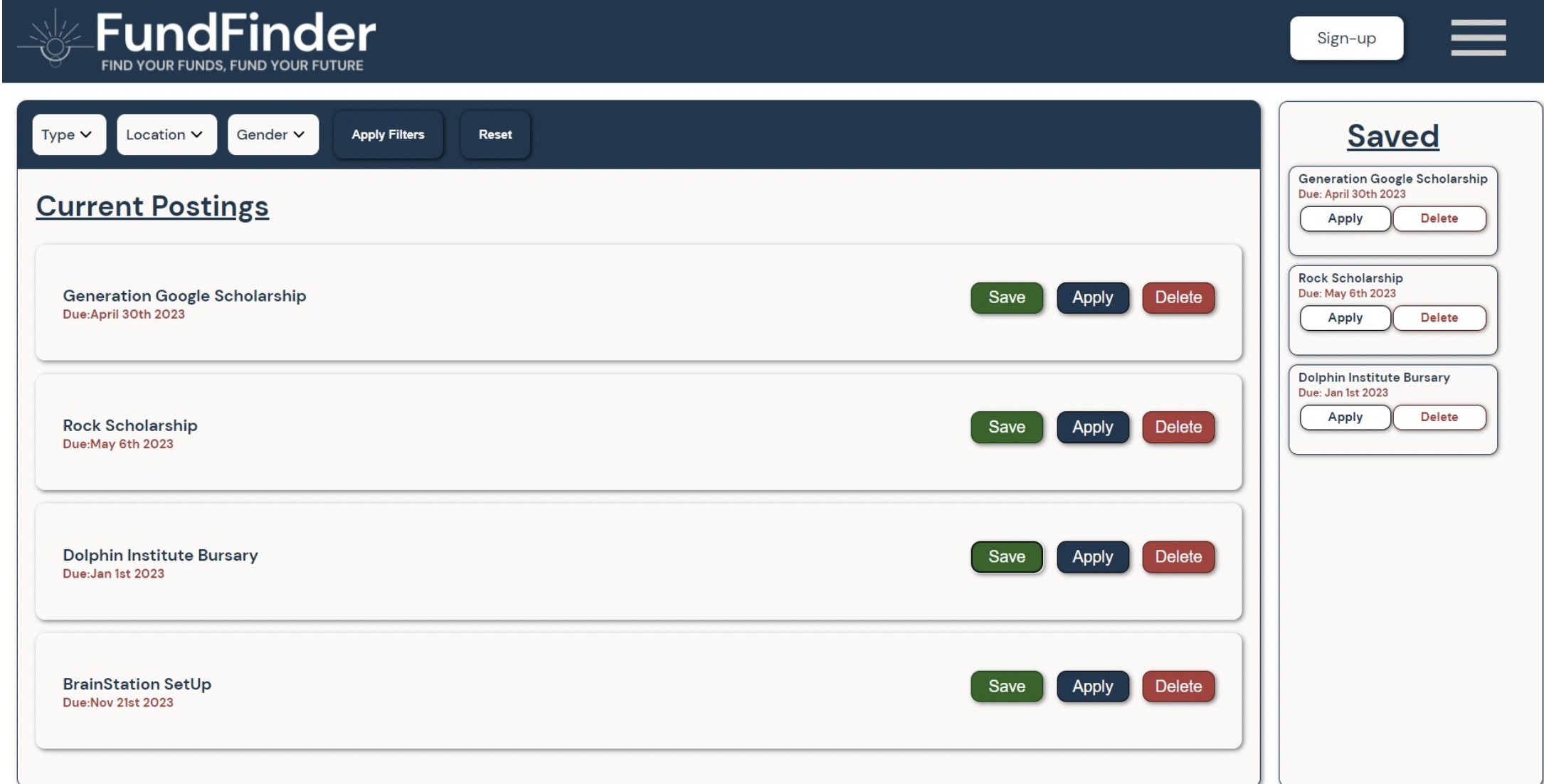The height and width of the screenshot is (784, 1544).
Task: Save the Rock Scholarship posting
Action: tap(1007, 427)
